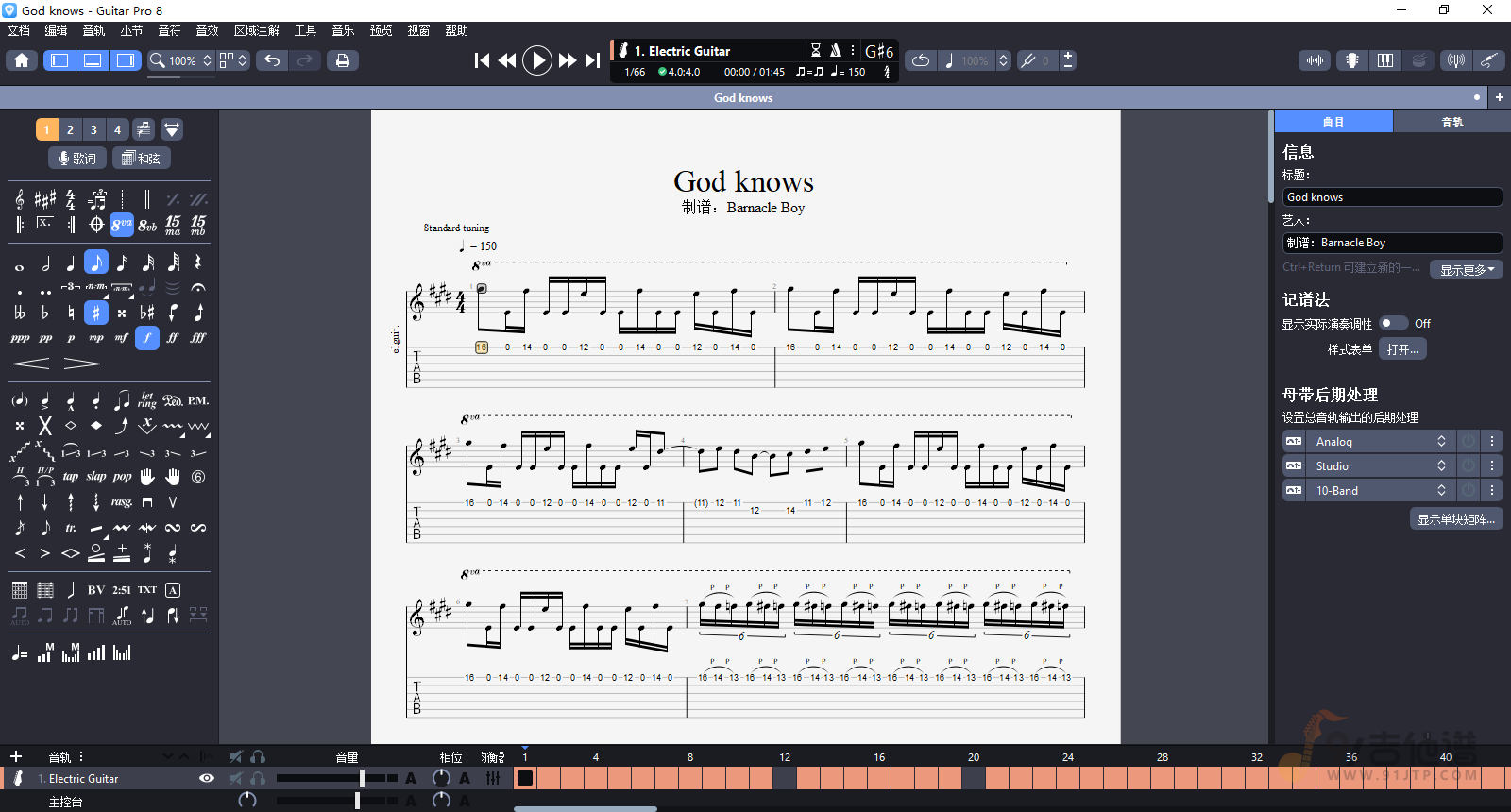Start playback with the play button
Image resolution: width=1511 pixels, height=812 pixels.
click(537, 60)
